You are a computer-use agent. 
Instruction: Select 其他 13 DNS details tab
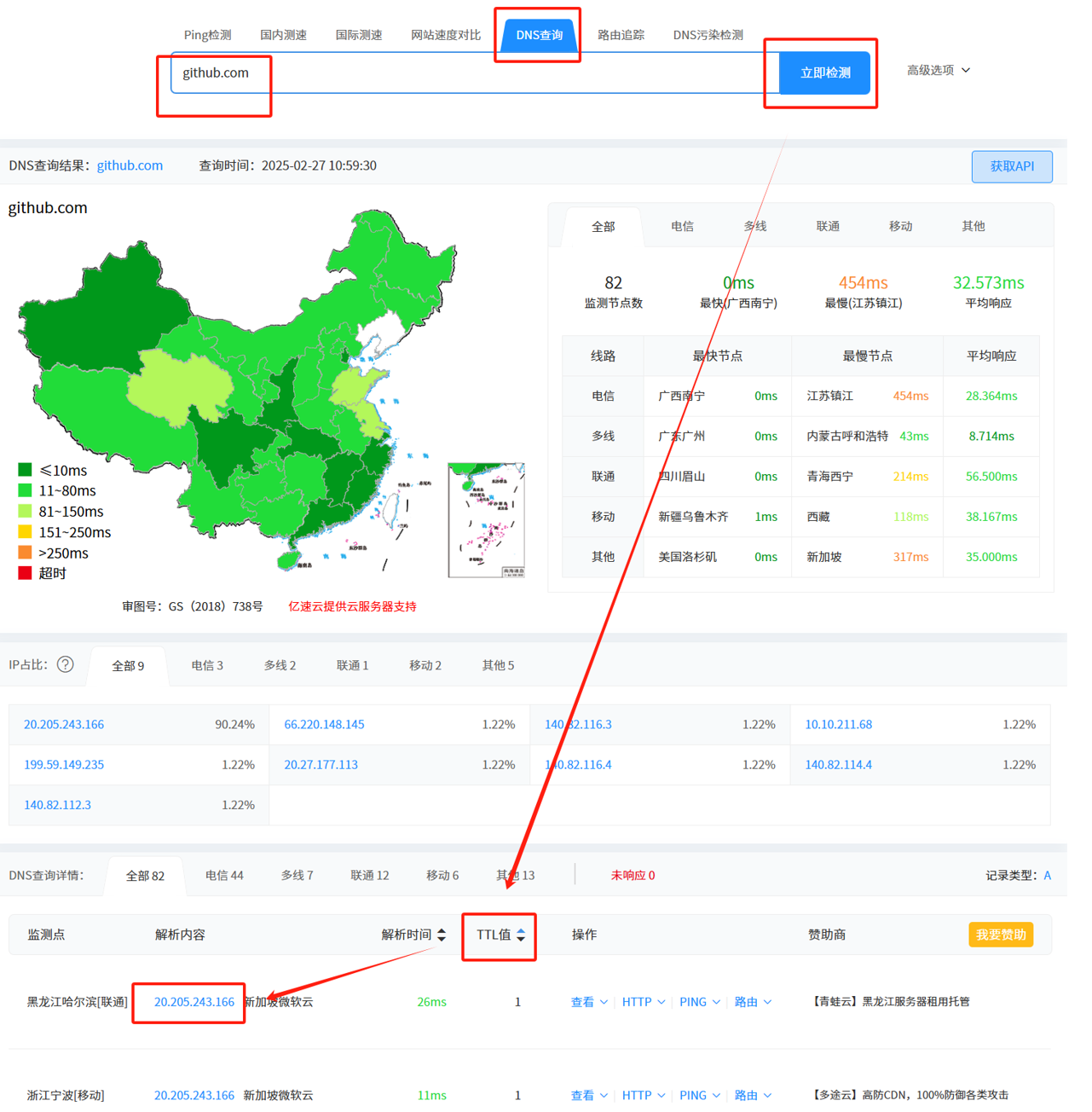click(x=515, y=875)
